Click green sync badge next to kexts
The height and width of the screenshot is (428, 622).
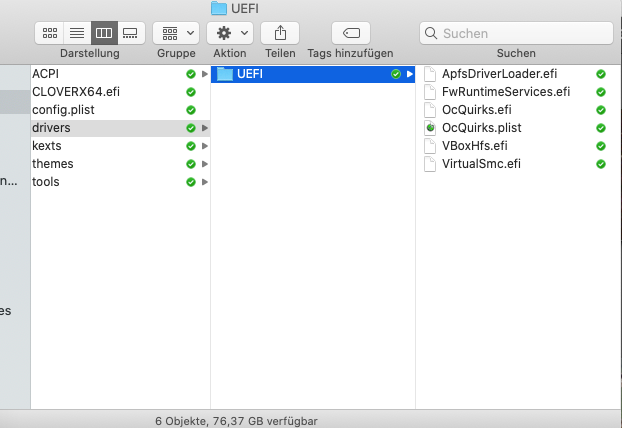(x=191, y=146)
